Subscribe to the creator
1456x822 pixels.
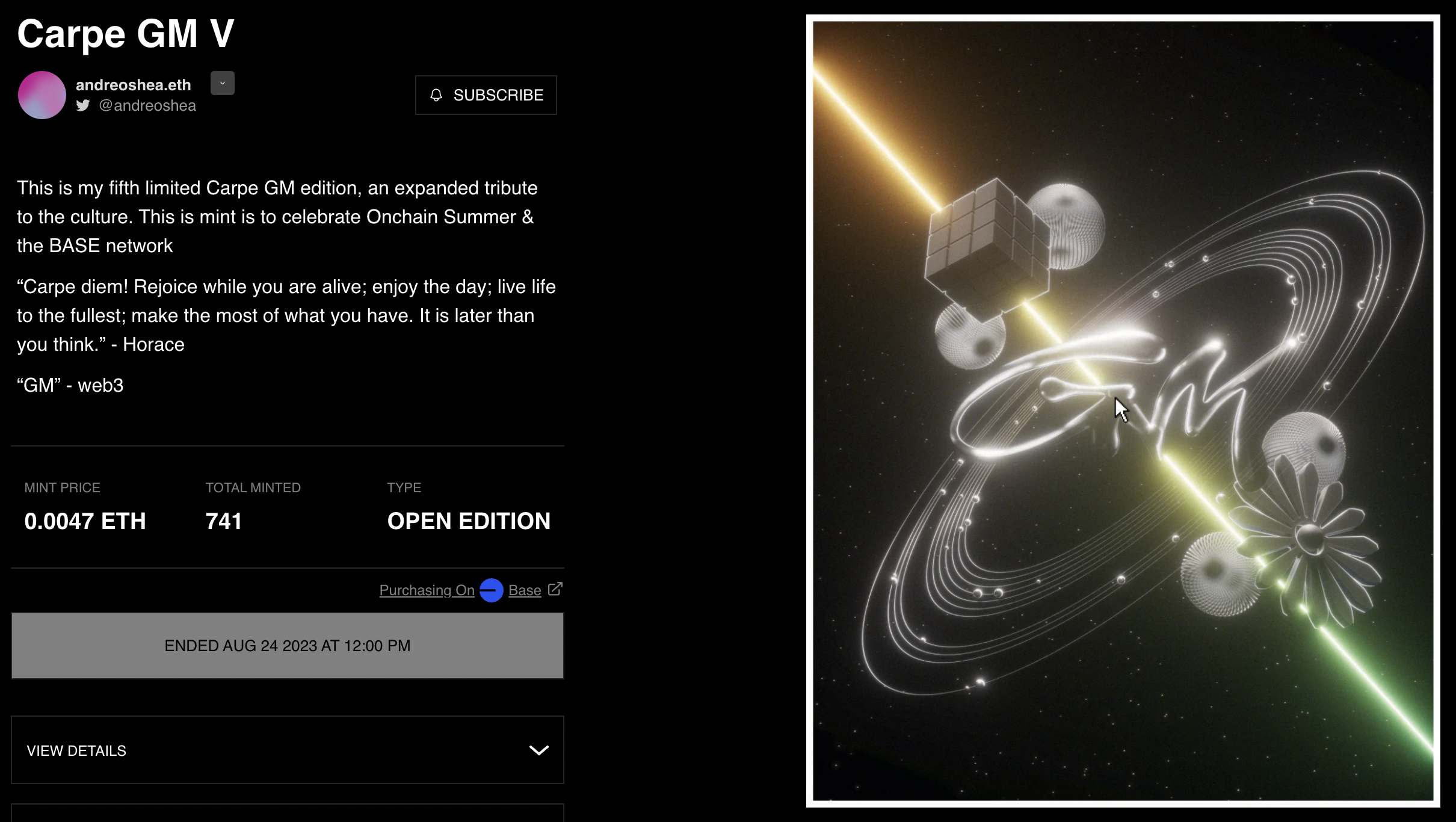pyautogui.click(x=486, y=95)
